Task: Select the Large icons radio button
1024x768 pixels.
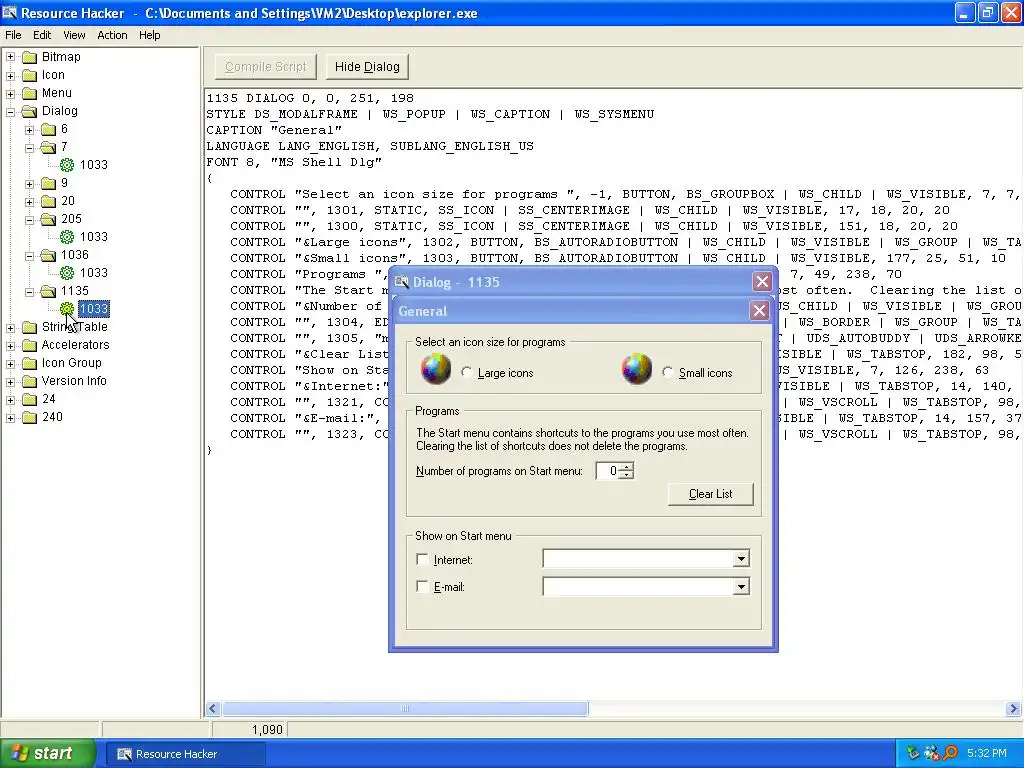Action: (x=466, y=372)
